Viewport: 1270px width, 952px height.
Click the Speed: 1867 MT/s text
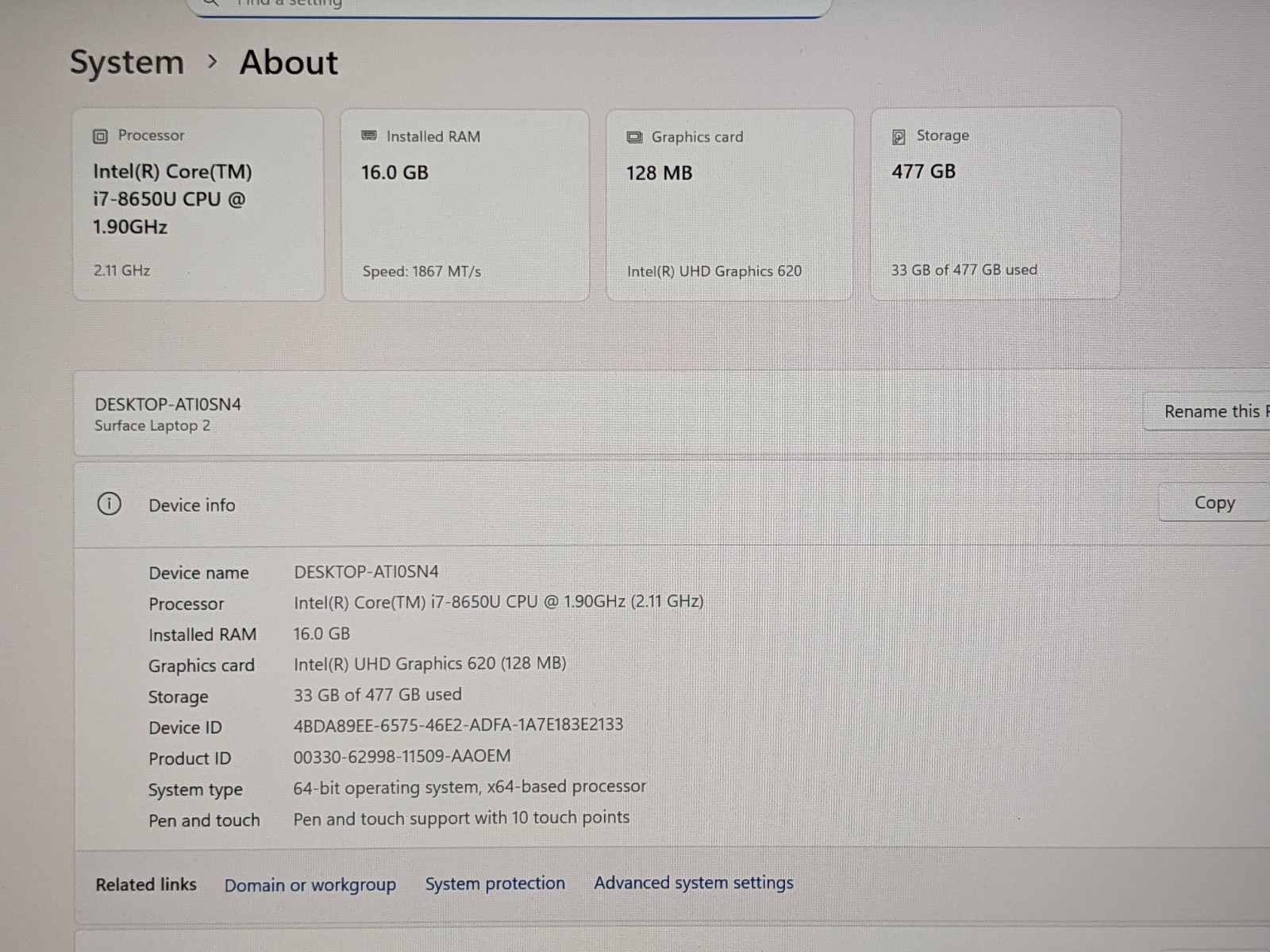421,271
